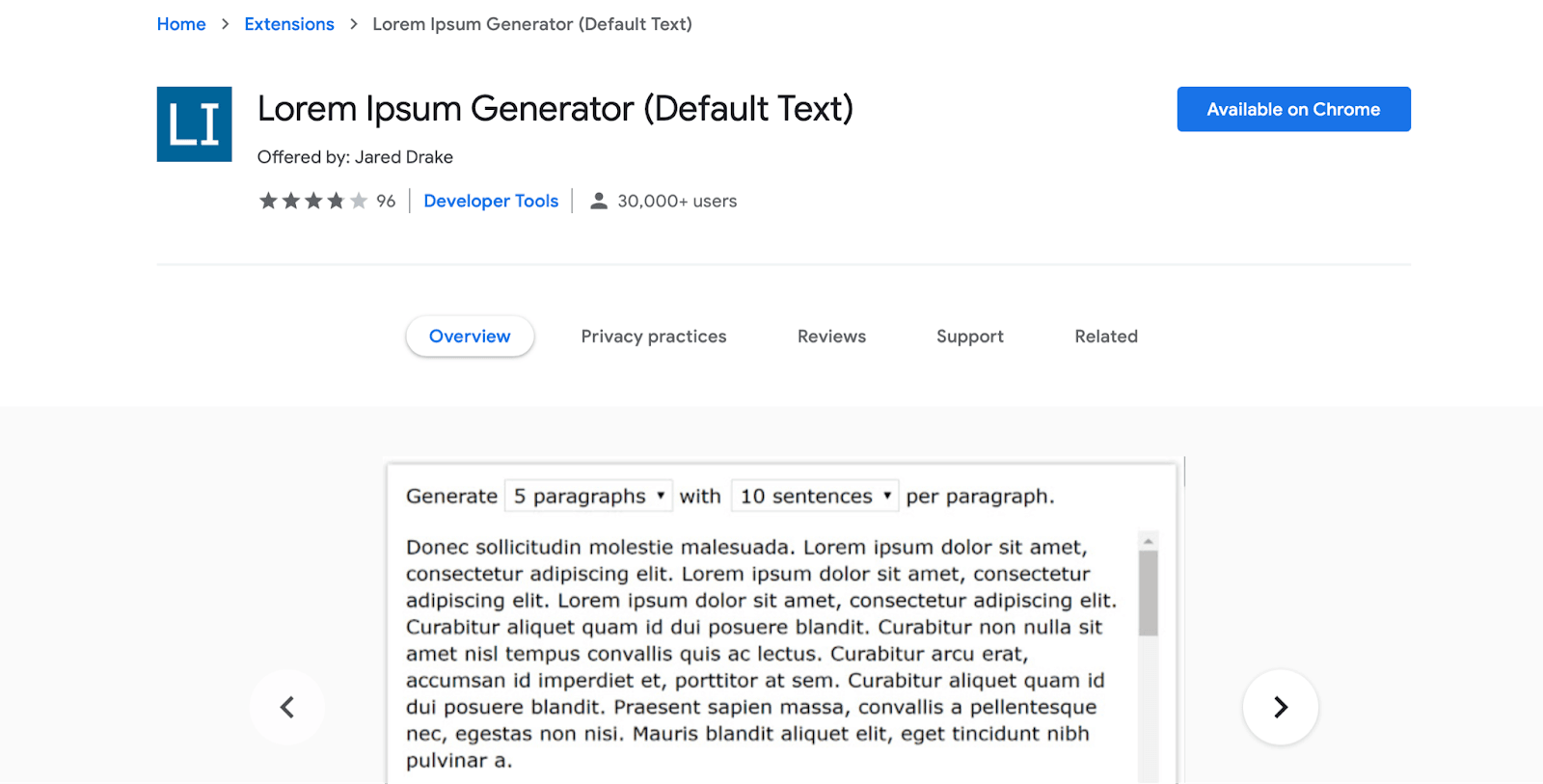
Task: Click the 10 sentences dropdown arrow
Action: (x=886, y=496)
